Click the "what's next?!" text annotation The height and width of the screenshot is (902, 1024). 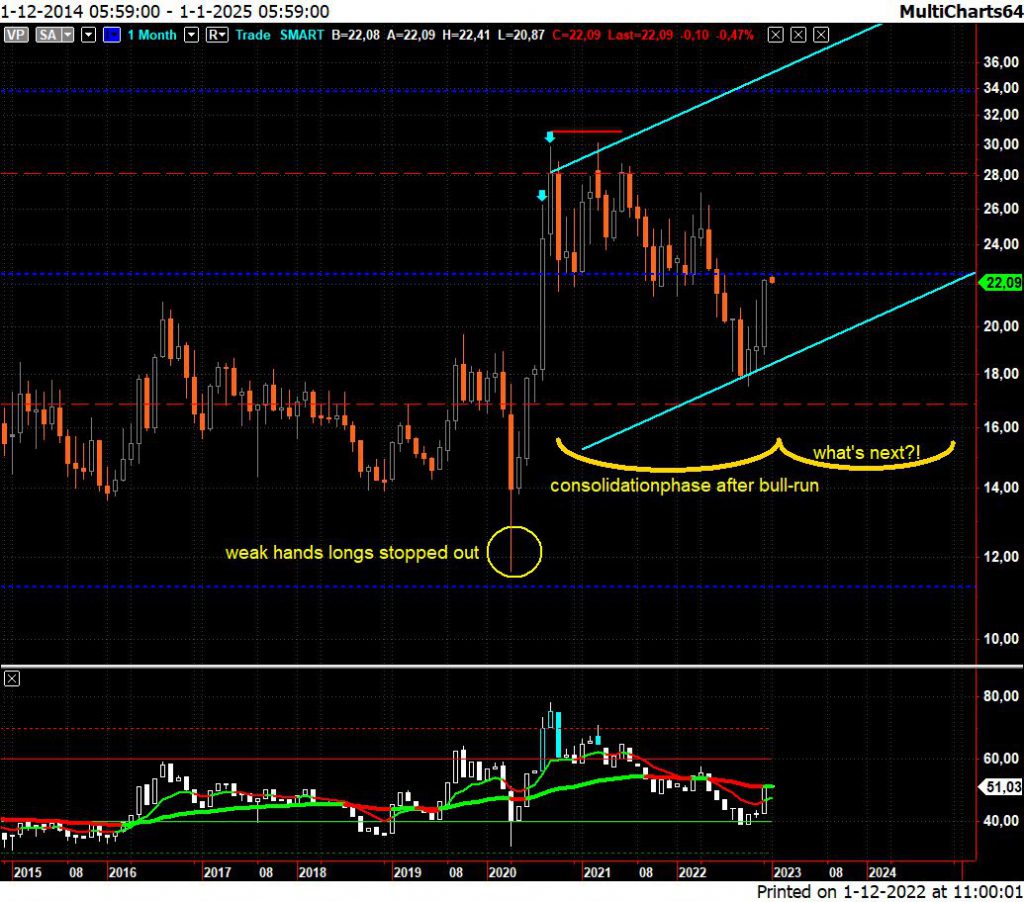coord(865,454)
